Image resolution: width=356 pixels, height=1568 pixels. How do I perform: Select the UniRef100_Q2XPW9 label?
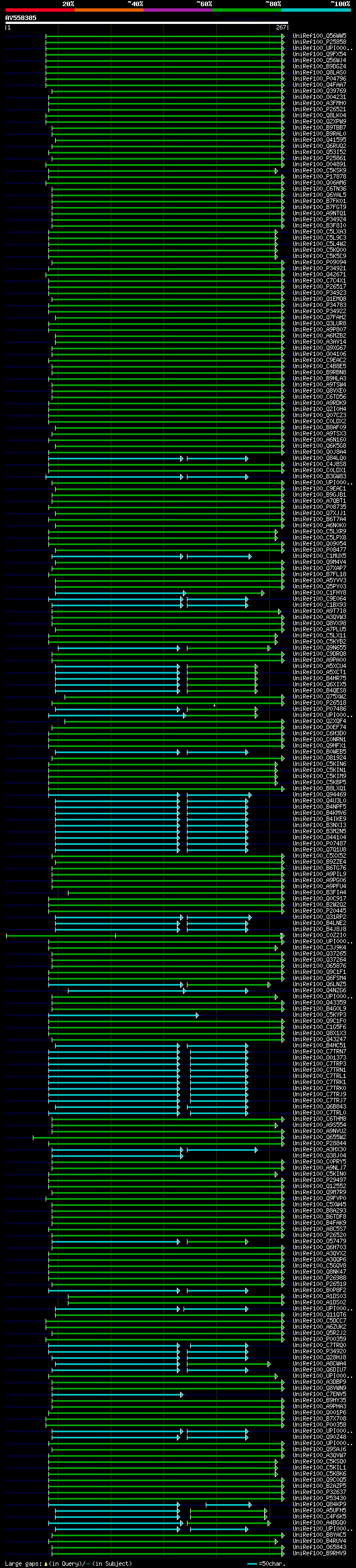coord(319,121)
